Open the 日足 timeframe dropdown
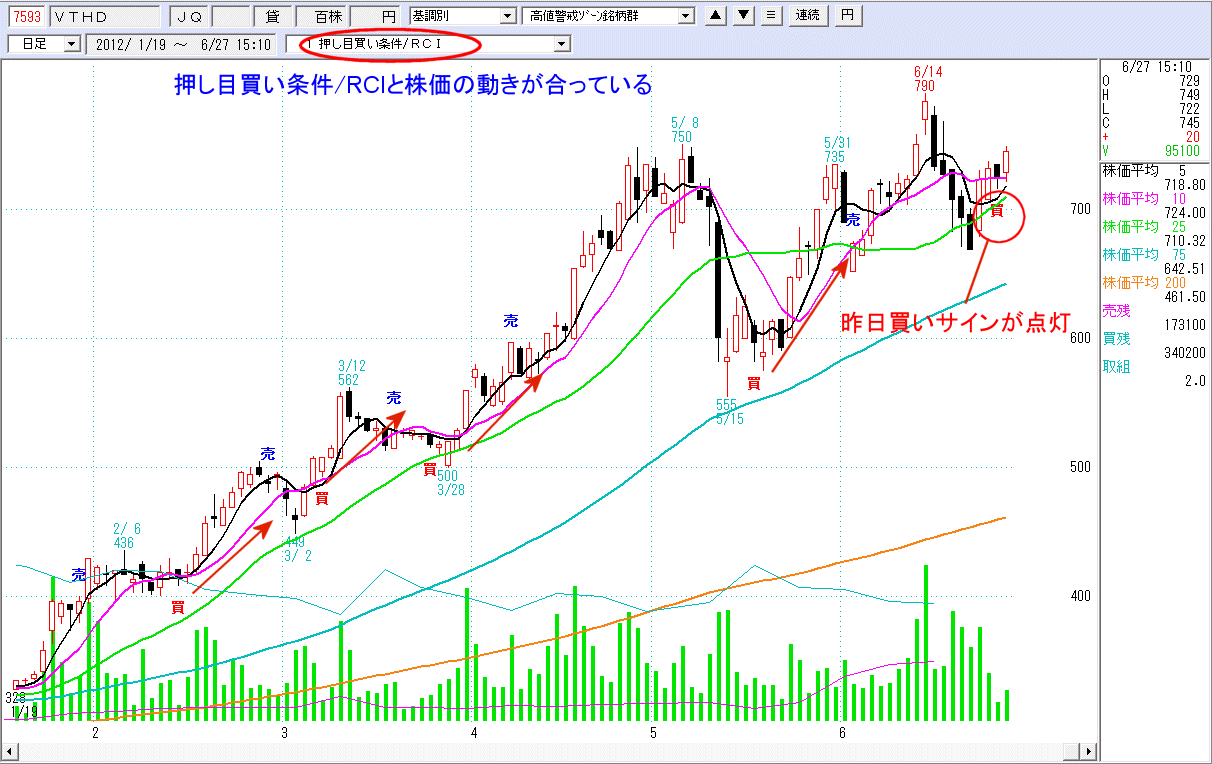 (x=71, y=44)
